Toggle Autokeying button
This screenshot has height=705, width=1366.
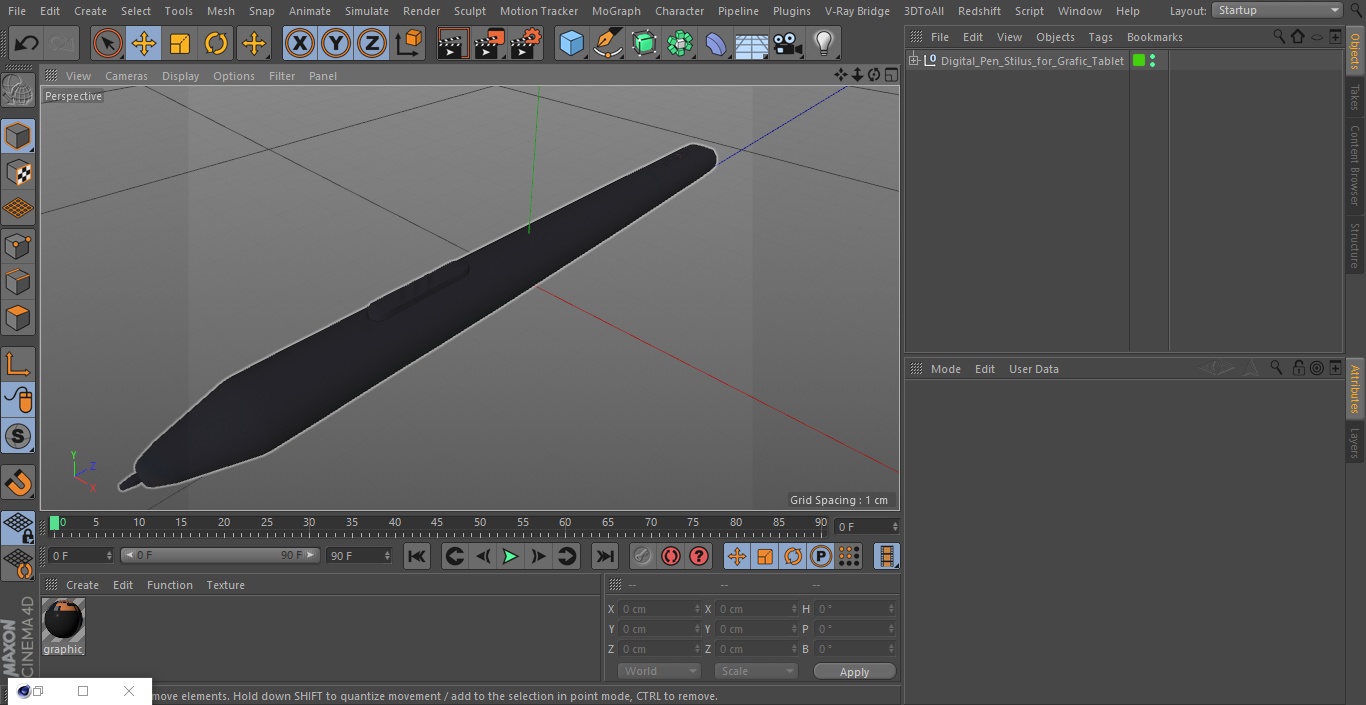tap(671, 556)
